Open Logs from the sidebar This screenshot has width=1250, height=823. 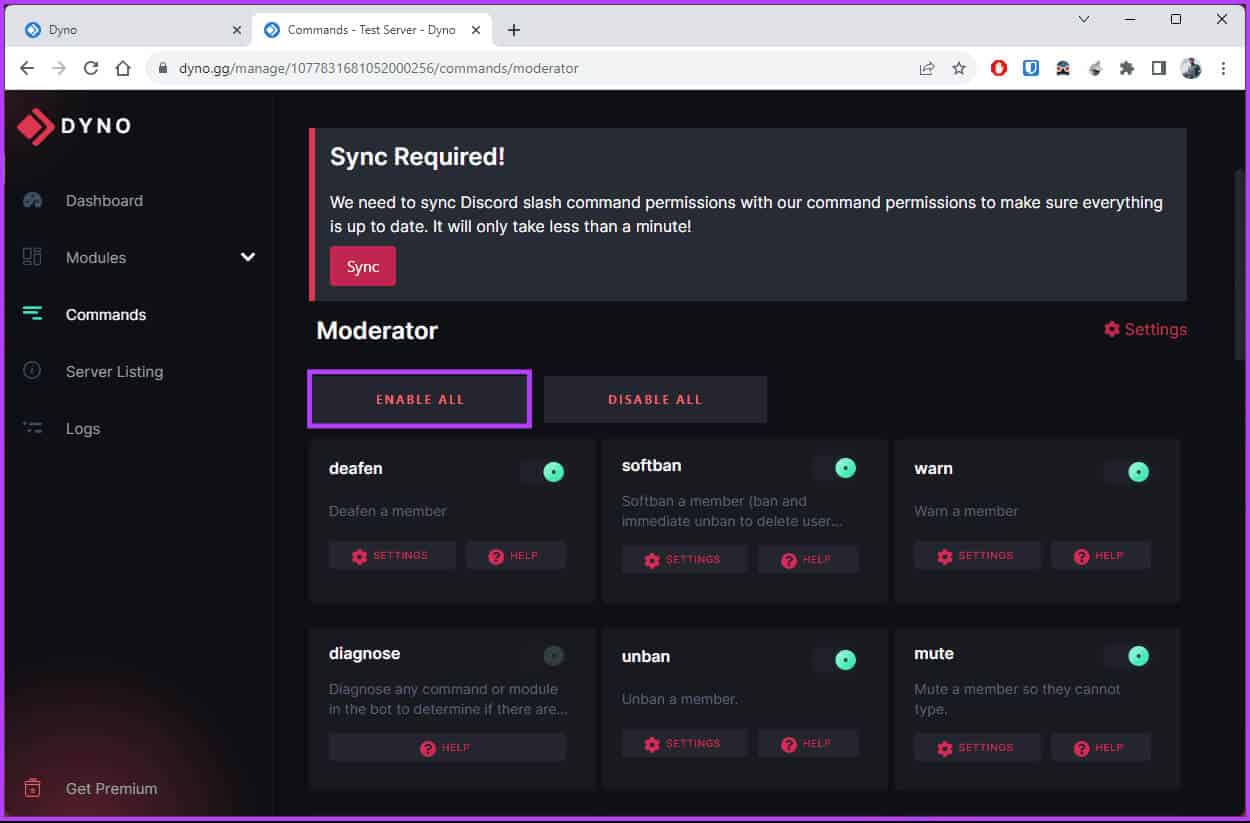83,428
